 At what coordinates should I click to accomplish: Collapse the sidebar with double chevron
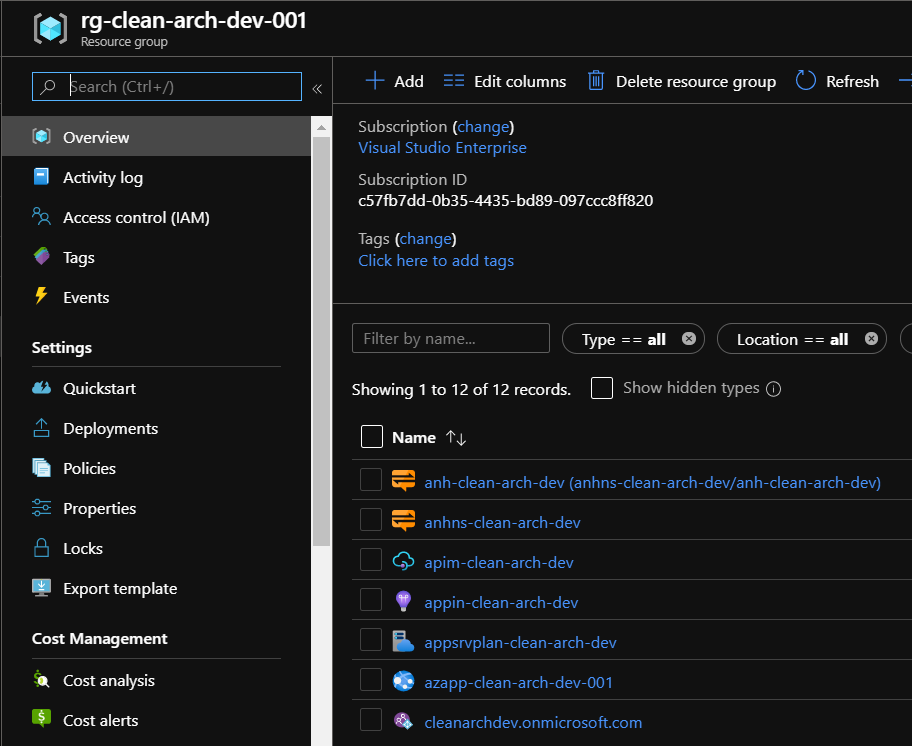click(x=317, y=89)
